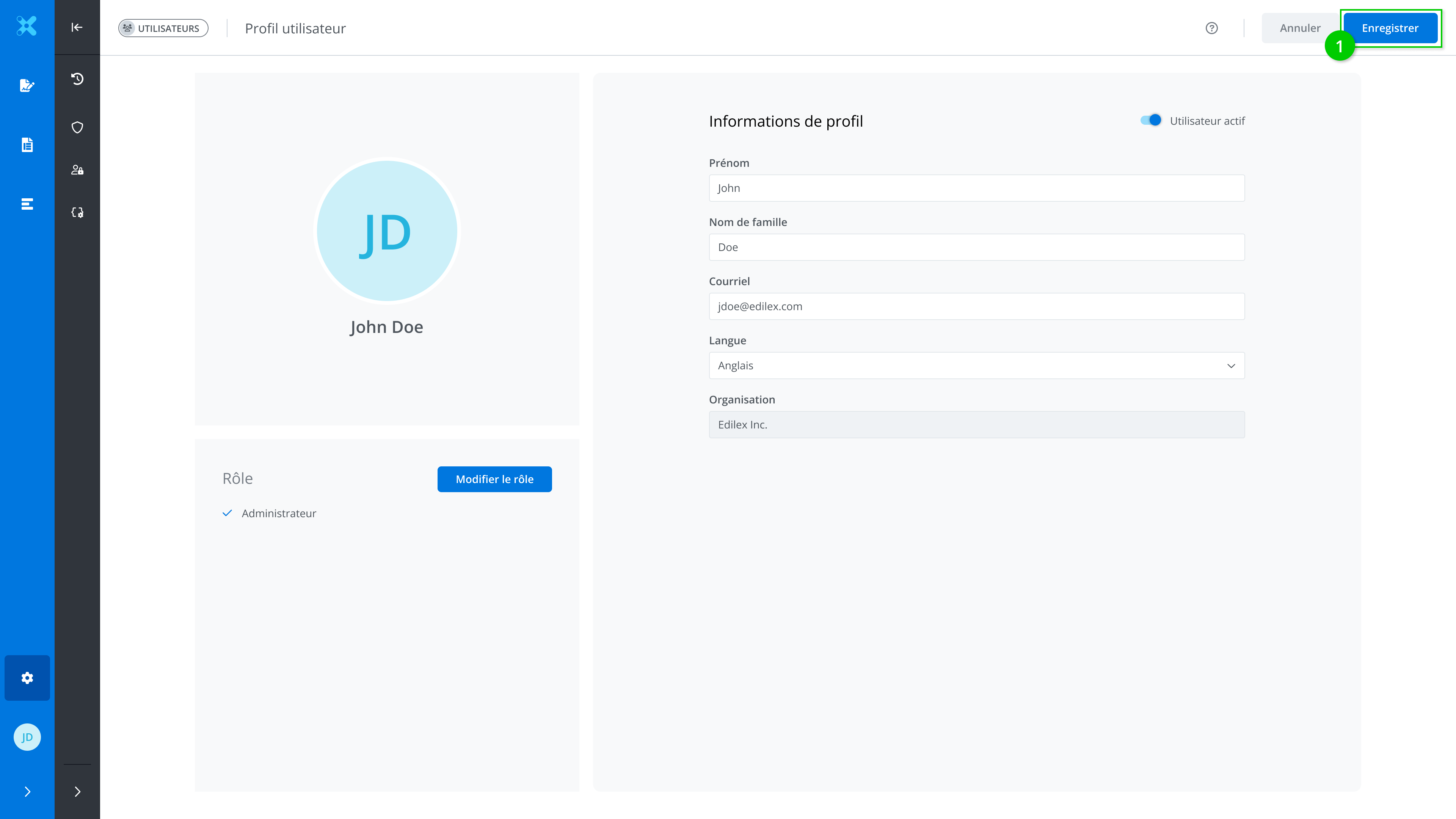The image size is (1456, 819).
Task: Click the Modifier le rôle button
Action: 494,479
